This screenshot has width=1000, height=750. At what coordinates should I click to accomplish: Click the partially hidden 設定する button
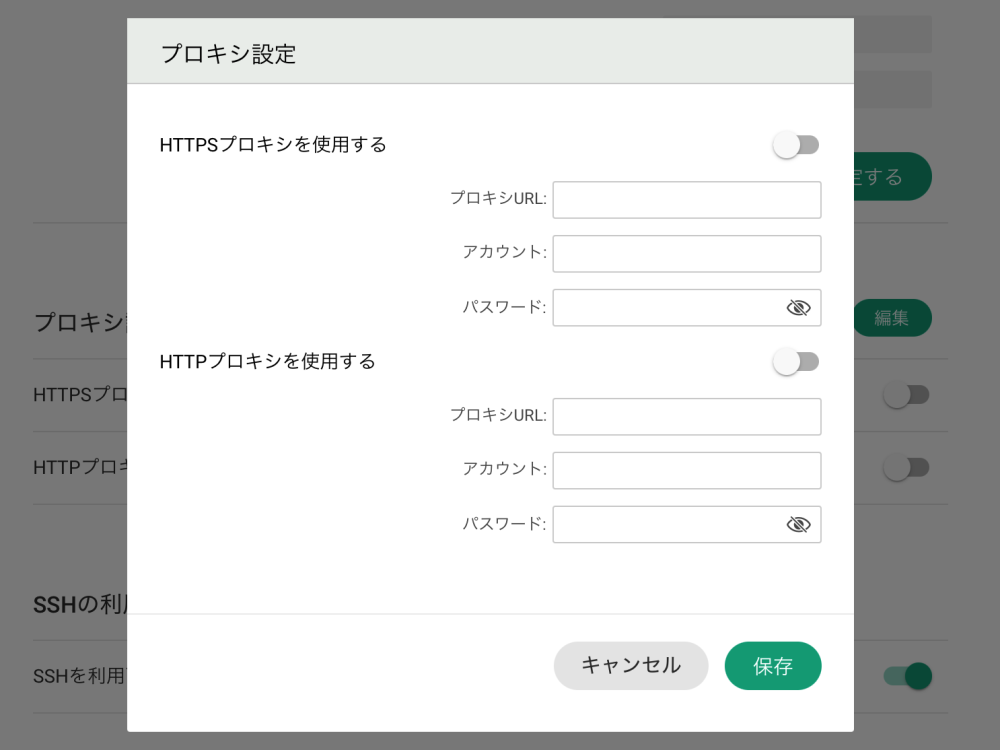point(892,177)
